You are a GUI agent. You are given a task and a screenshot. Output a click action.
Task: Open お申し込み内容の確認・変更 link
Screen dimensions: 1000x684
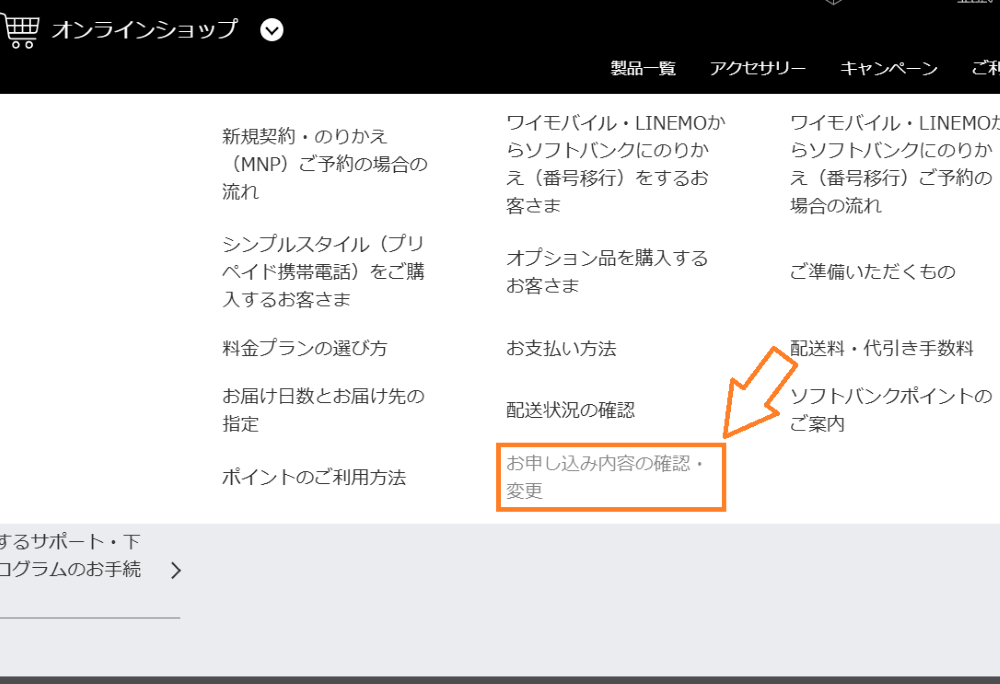click(605, 476)
